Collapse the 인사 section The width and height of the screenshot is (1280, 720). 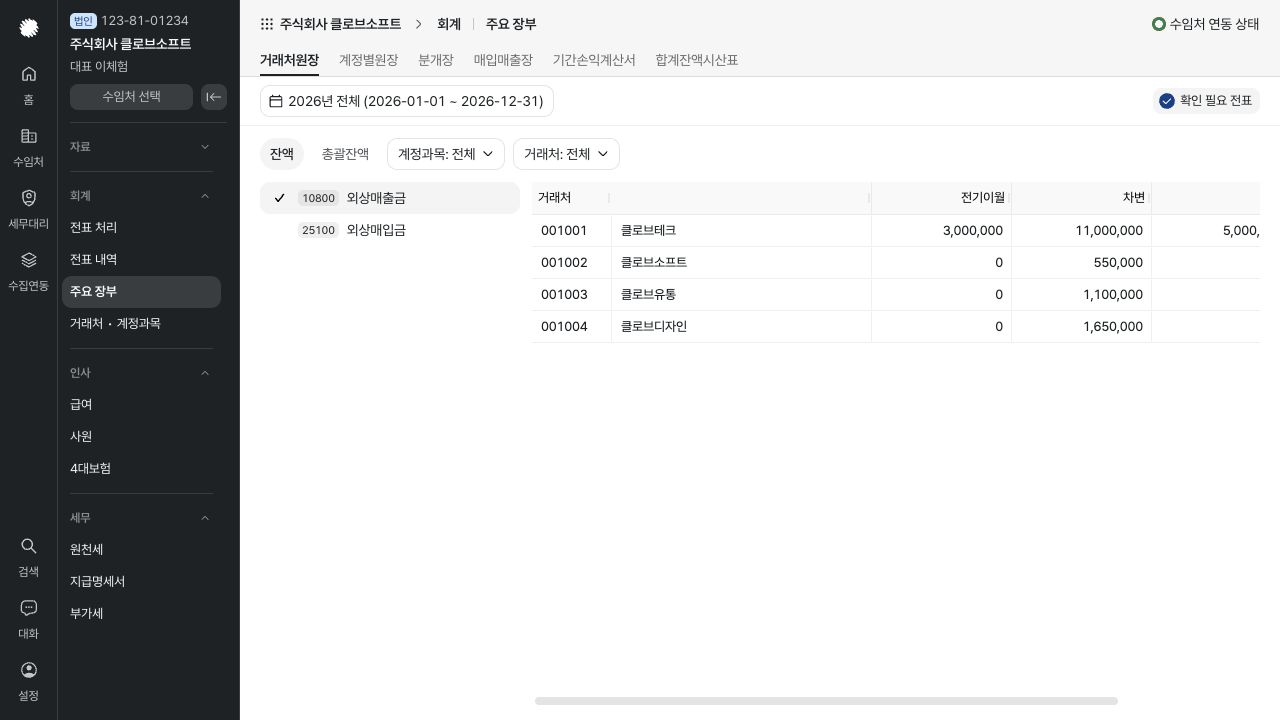tap(205, 373)
